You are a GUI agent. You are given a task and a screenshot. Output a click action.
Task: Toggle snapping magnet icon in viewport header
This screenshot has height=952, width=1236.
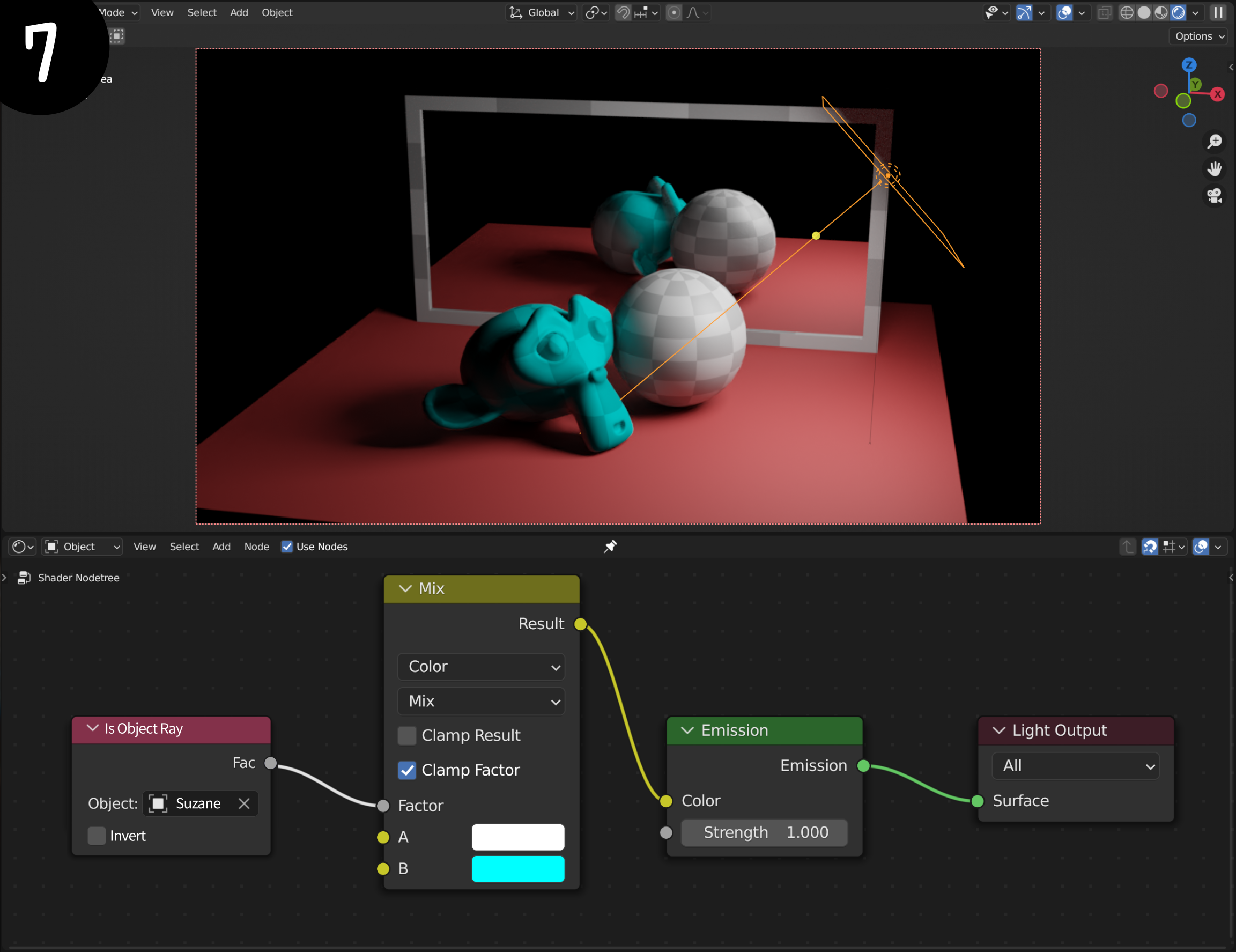pyautogui.click(x=623, y=12)
